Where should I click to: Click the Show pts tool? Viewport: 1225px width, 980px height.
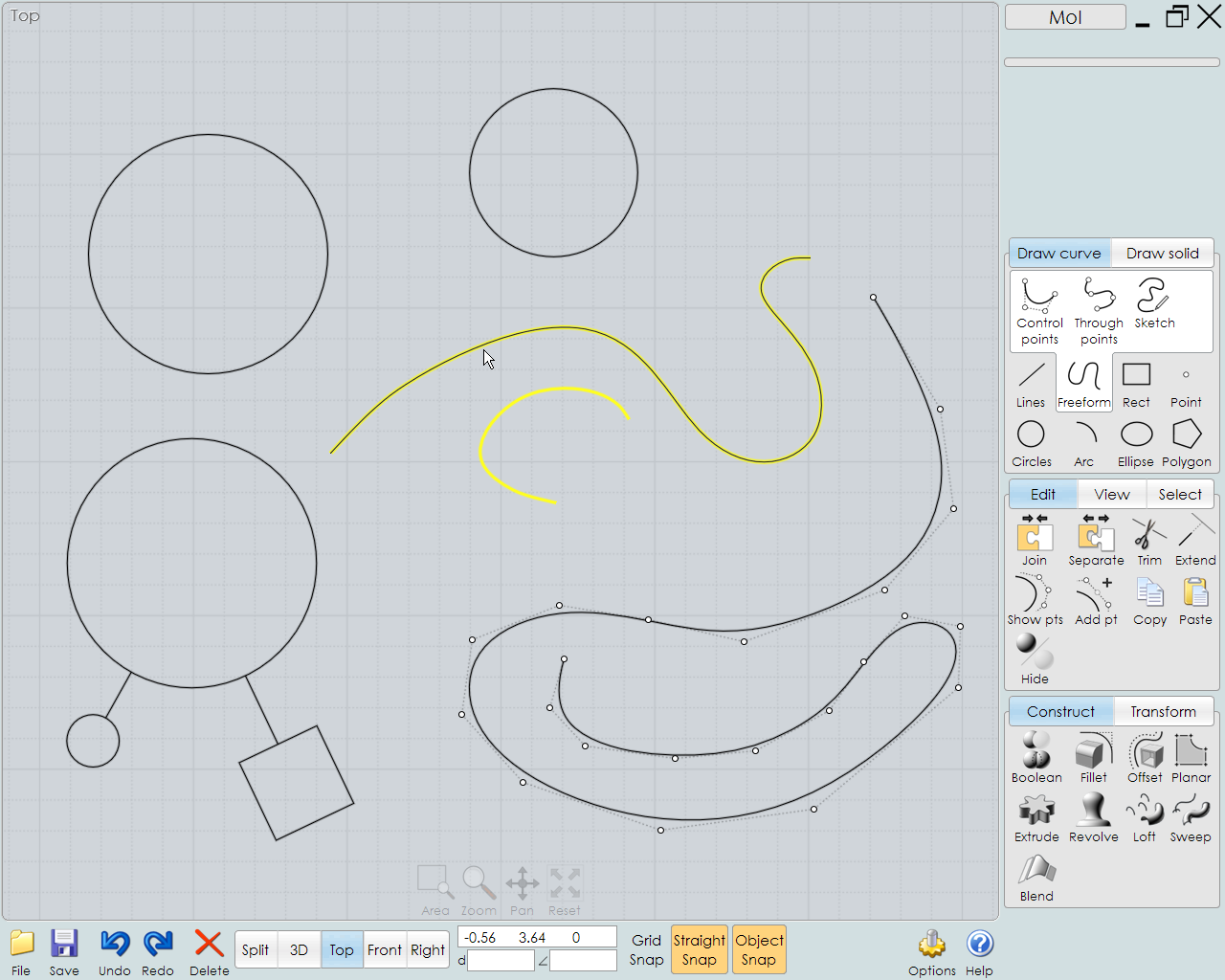[1034, 598]
